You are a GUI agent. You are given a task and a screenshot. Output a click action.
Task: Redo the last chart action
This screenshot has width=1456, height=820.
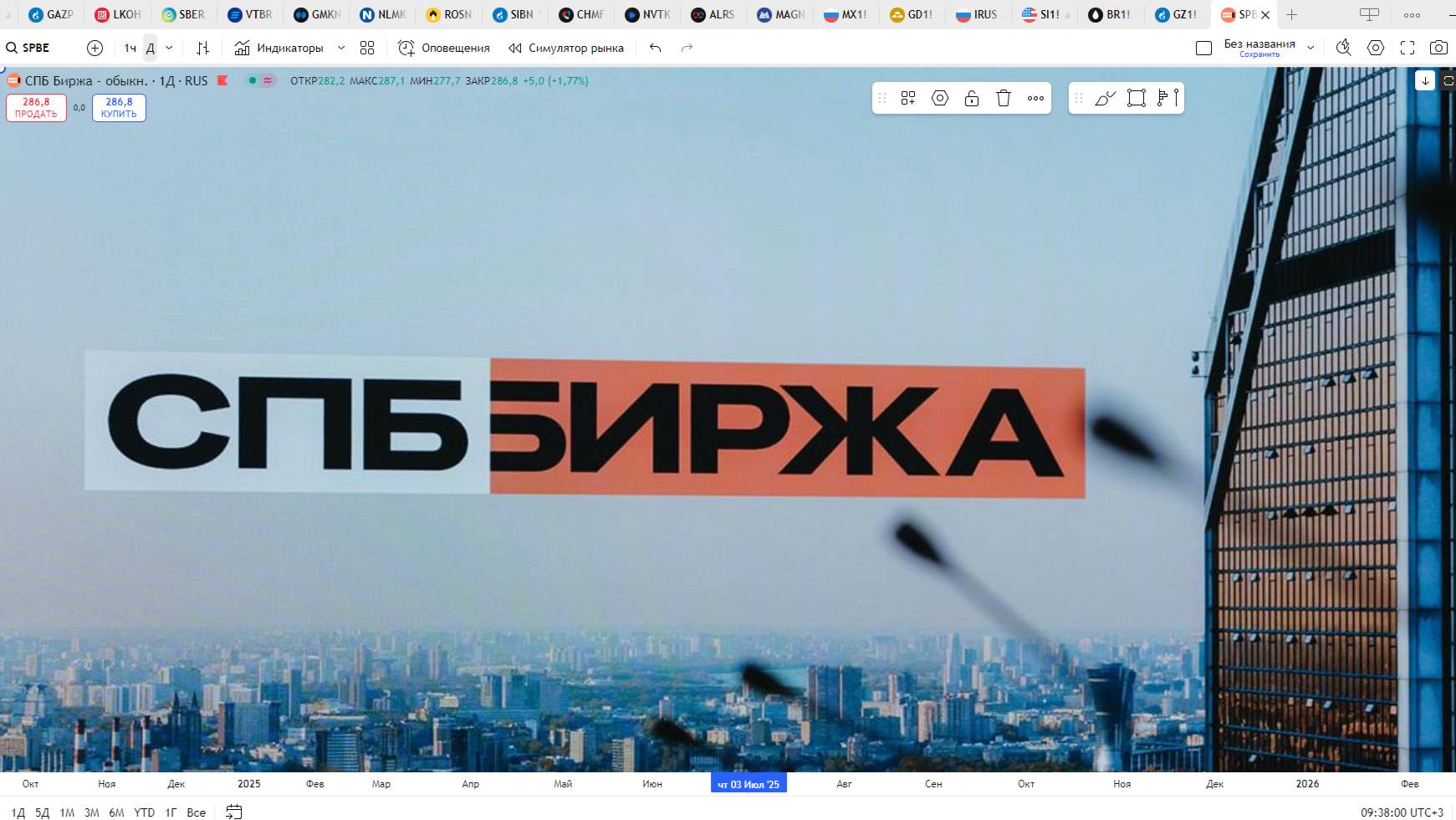(687, 48)
